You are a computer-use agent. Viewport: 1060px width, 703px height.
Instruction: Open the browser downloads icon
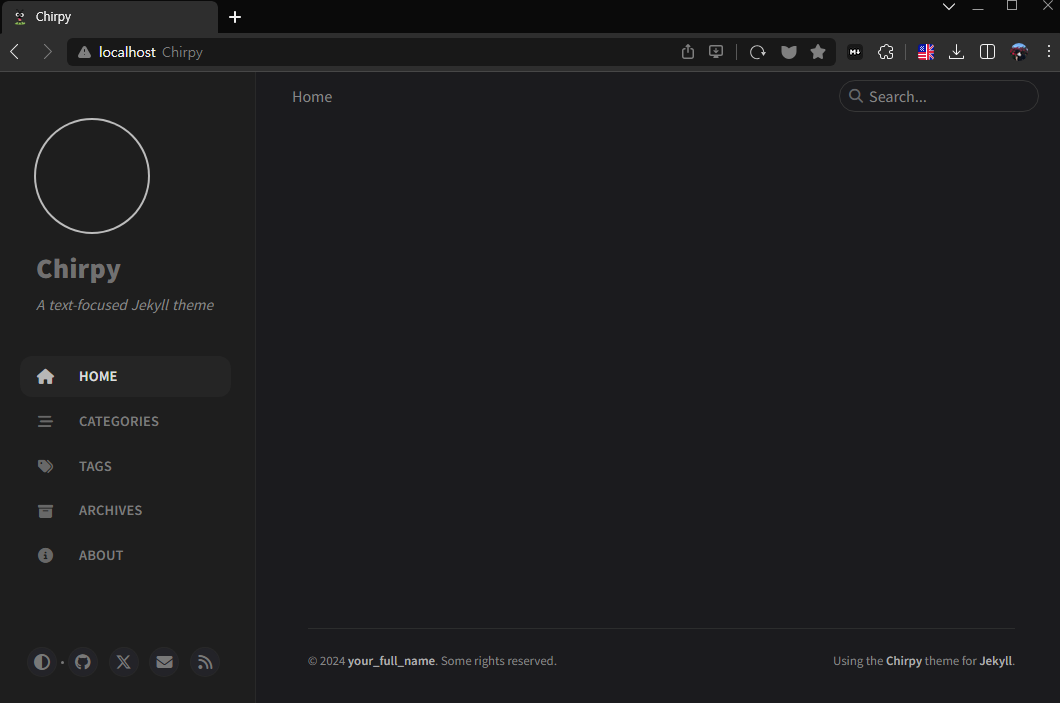point(956,51)
